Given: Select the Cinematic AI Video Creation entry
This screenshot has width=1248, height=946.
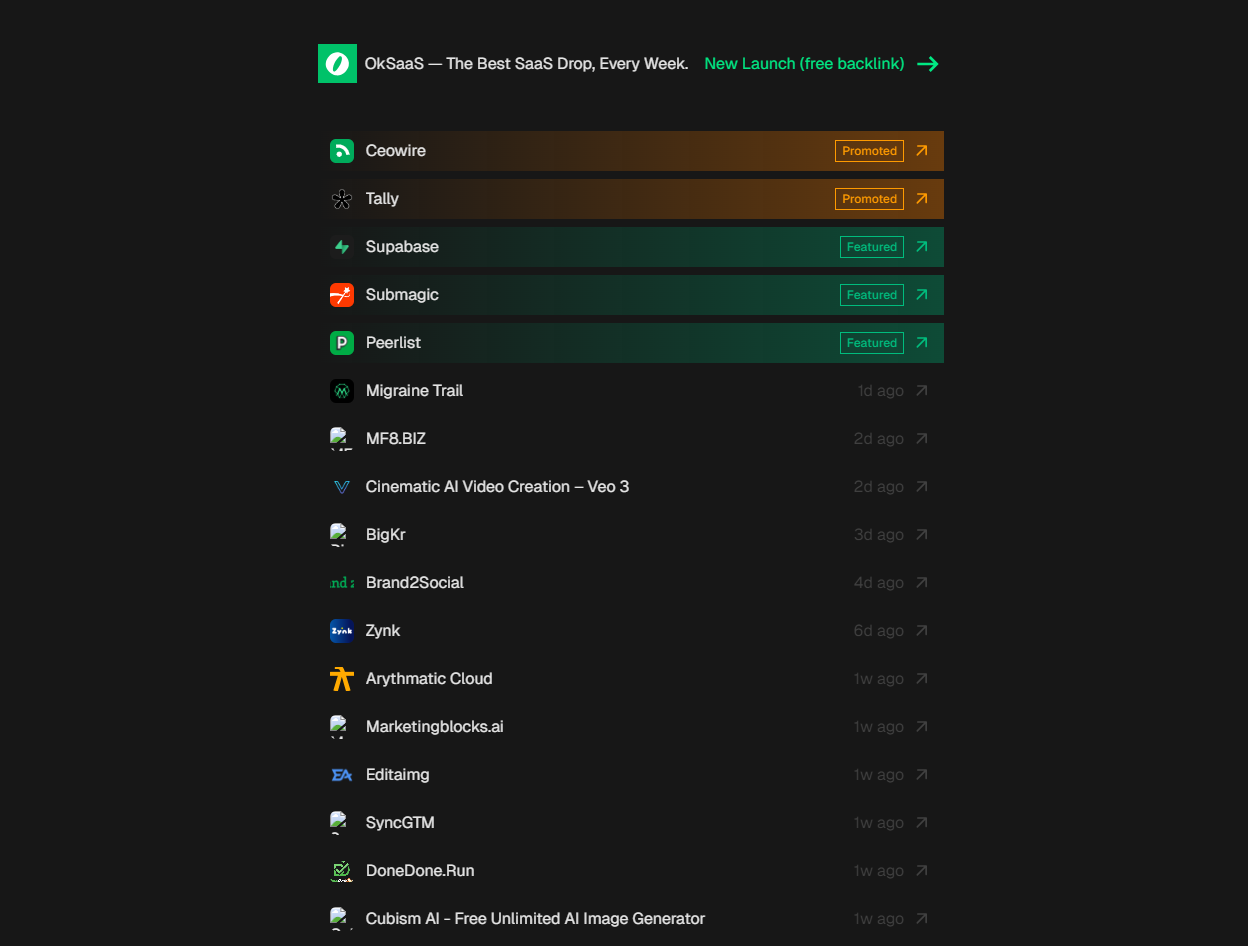Looking at the screenshot, I should 497,487.
